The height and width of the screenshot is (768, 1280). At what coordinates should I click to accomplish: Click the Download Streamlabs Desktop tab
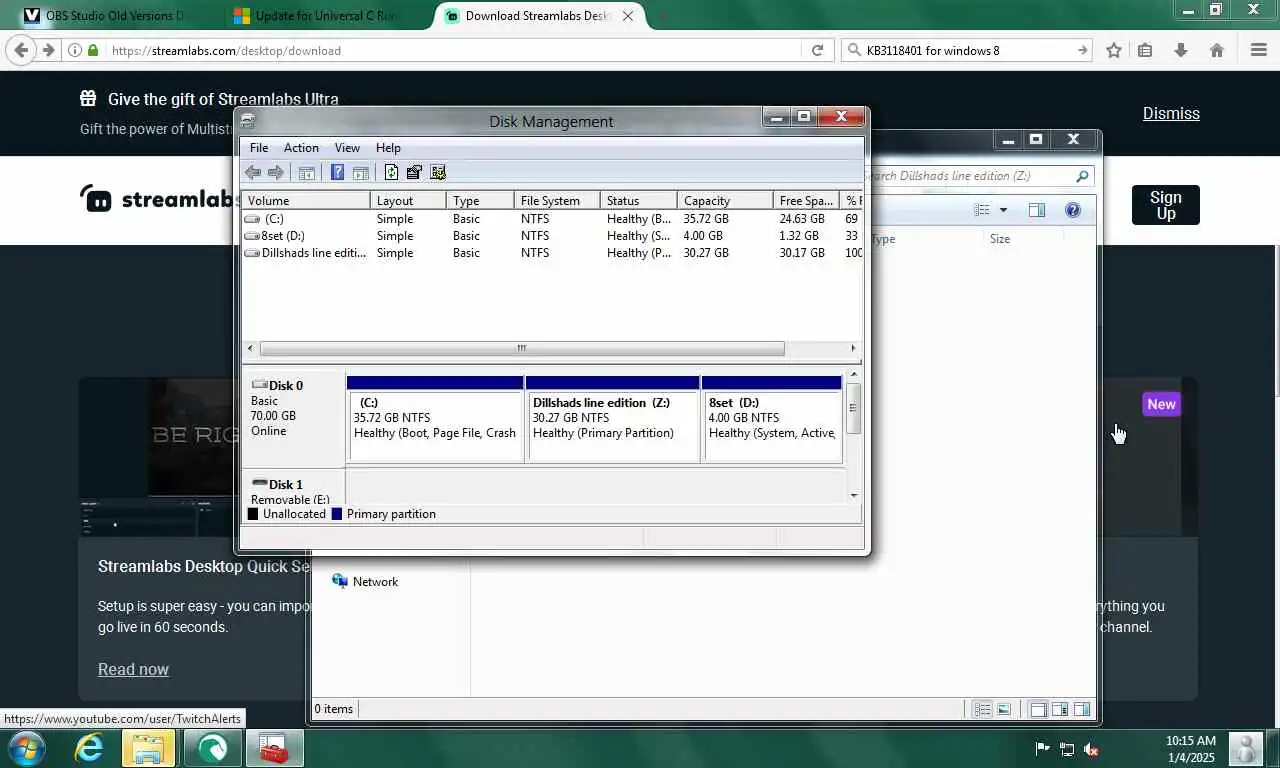(540, 15)
